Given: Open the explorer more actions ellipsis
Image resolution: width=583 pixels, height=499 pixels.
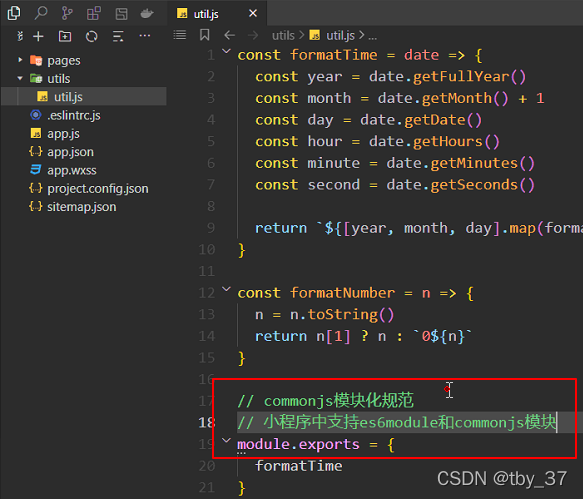Looking at the screenshot, I should (145, 36).
